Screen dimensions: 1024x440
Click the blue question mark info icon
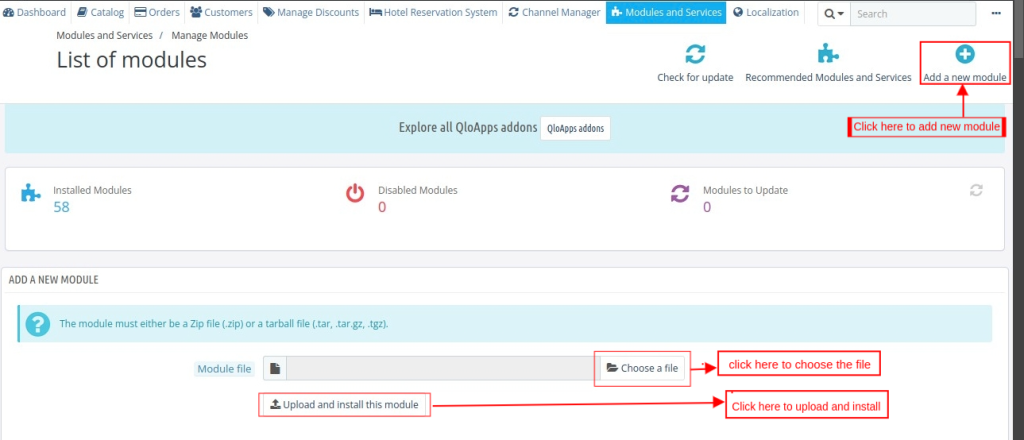37,324
